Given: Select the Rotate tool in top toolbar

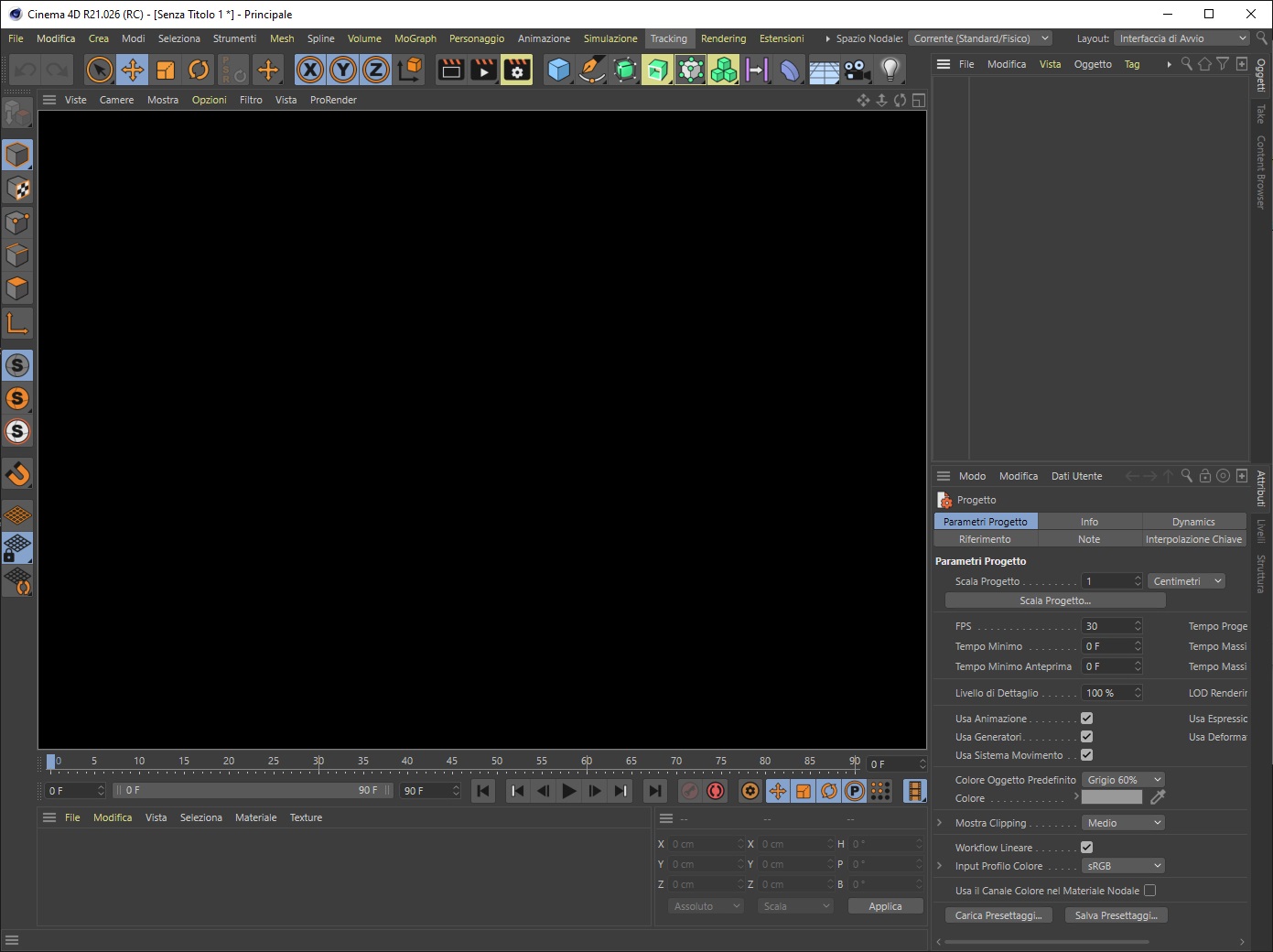Looking at the screenshot, I should [199, 70].
